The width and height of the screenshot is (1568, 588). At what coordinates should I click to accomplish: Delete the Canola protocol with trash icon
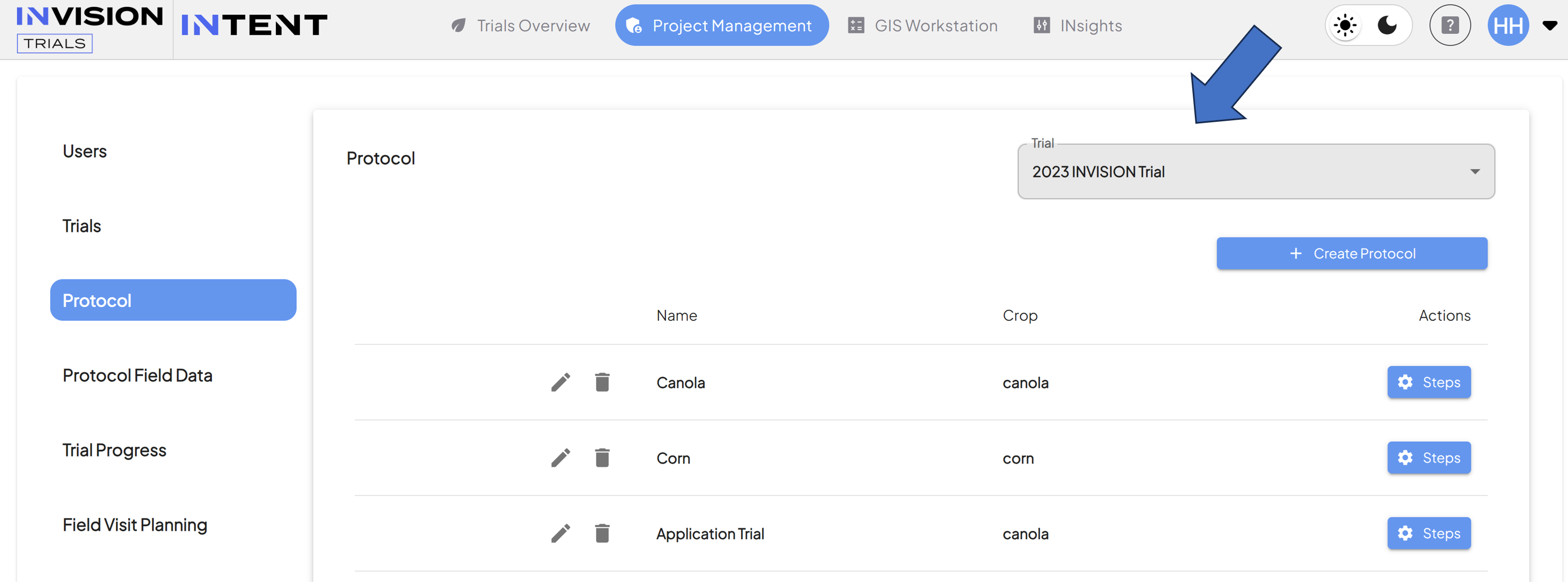point(602,382)
